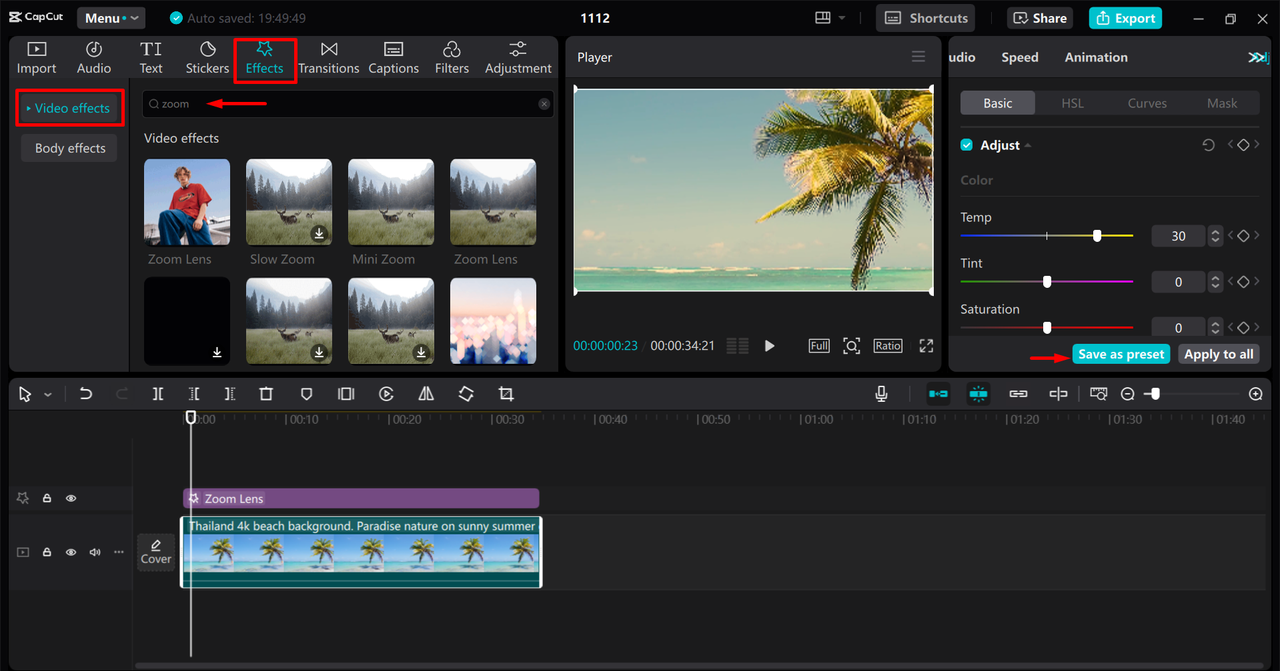Delete the selected clip
Viewport: 1280px width, 671px height.
click(x=266, y=394)
